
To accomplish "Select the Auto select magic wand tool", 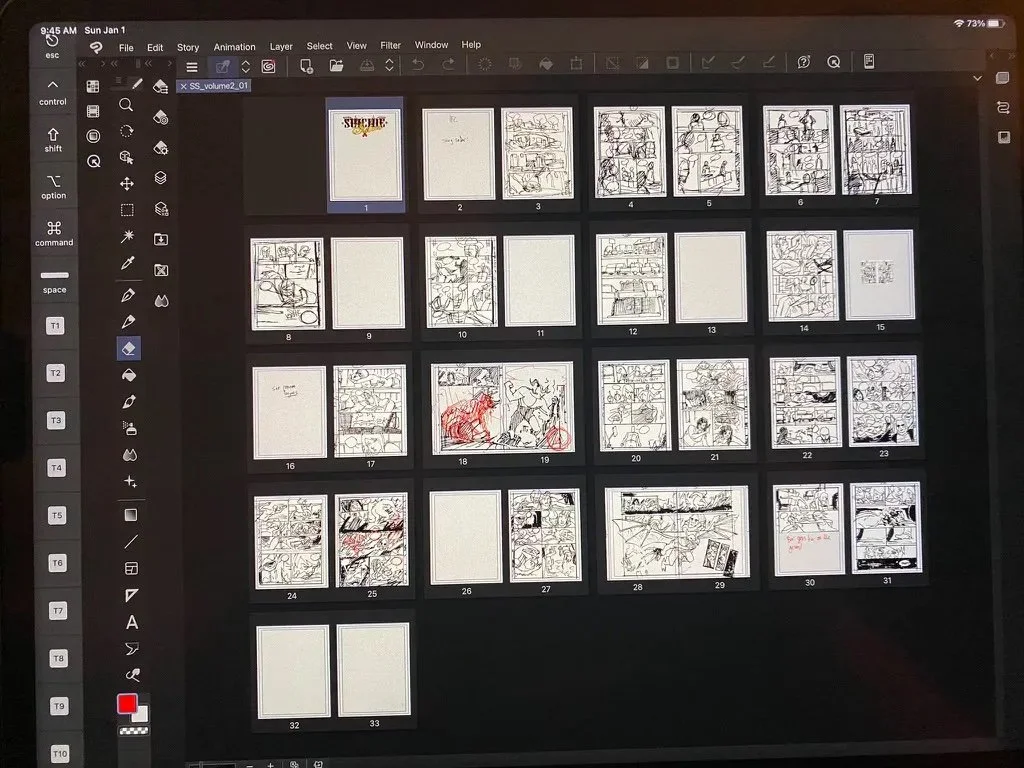I will click(x=127, y=236).
